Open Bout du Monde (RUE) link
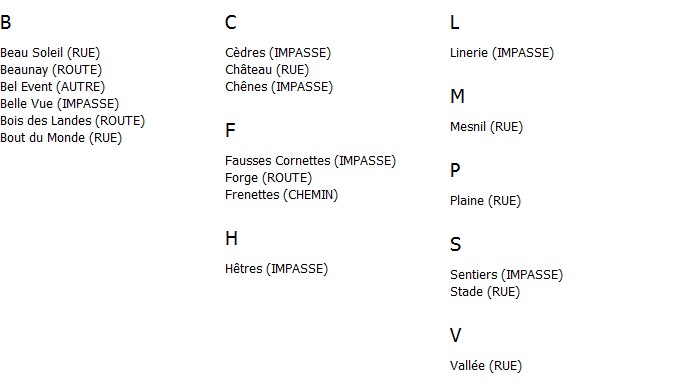Viewport: 675px width, 382px height. coord(61,138)
